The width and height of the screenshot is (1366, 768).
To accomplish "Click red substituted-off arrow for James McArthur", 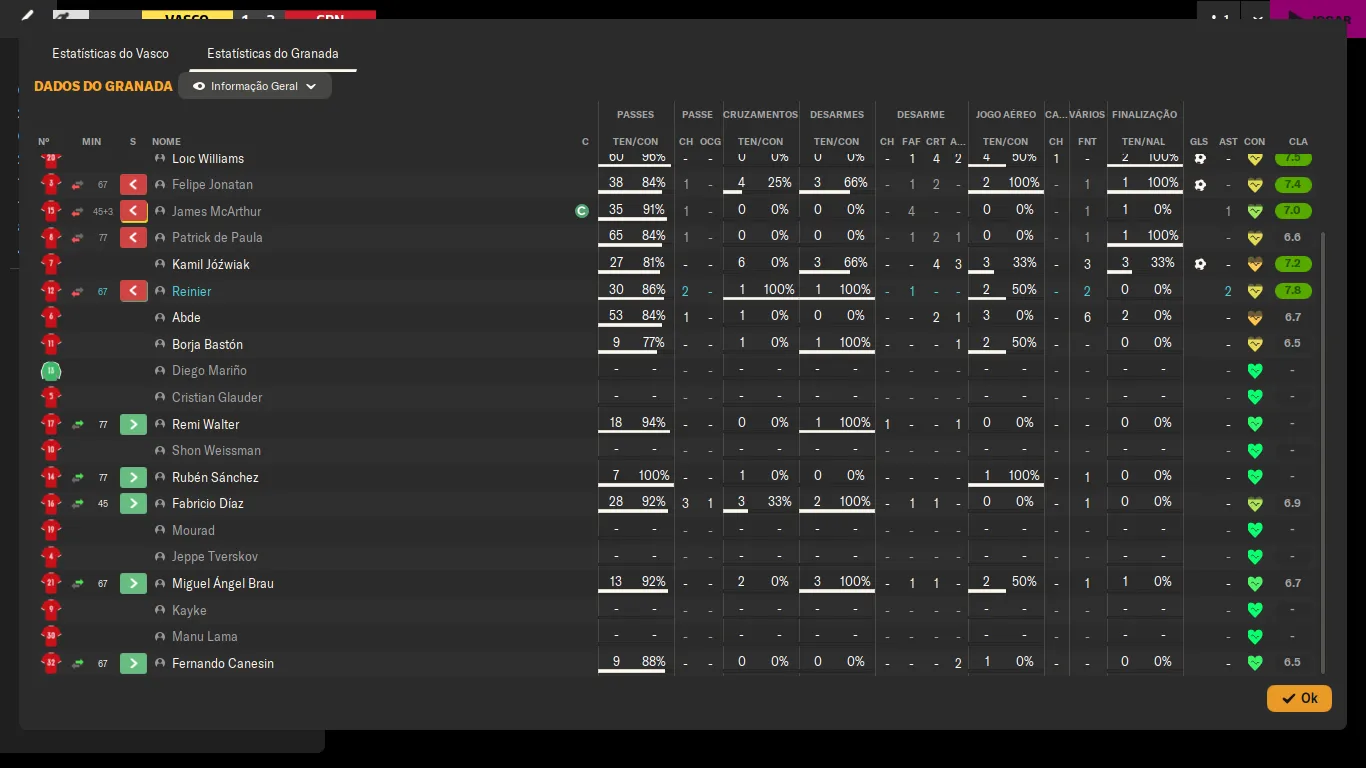I will [x=133, y=211].
